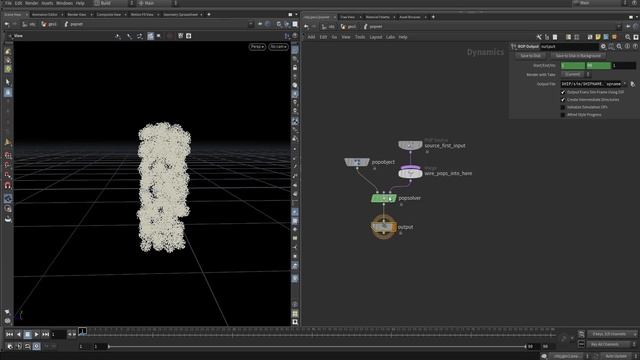
Task: Enable Alfred Style Progress checkbox
Action: pos(563,115)
